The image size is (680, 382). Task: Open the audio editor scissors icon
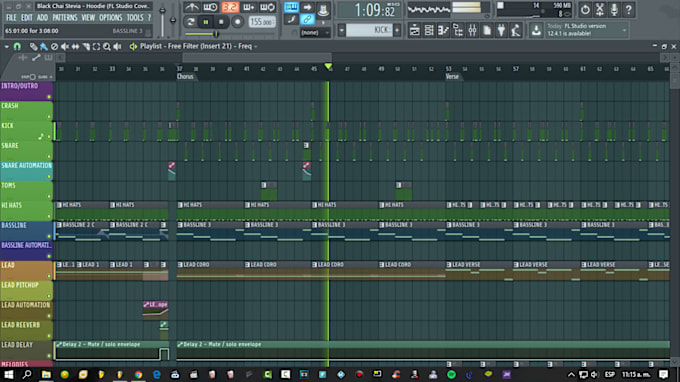click(x=600, y=9)
